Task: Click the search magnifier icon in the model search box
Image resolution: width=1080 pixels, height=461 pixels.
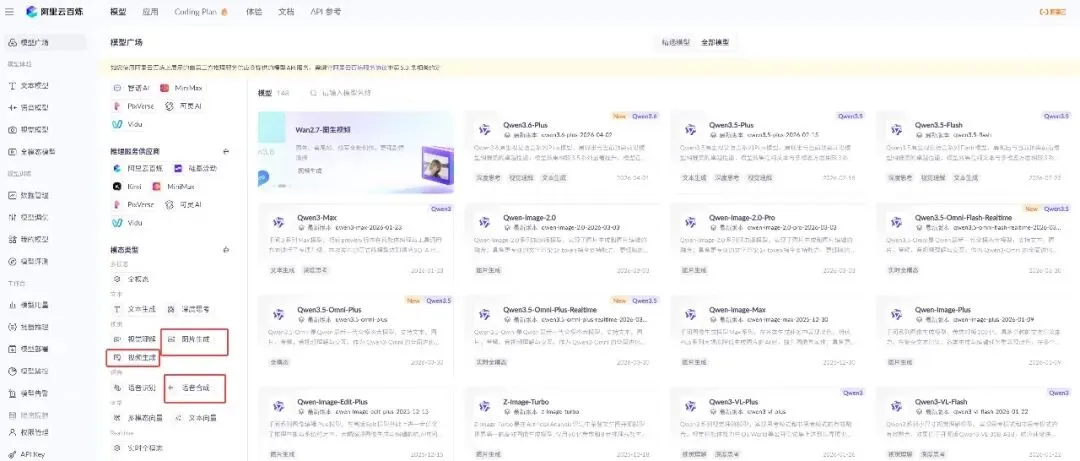Action: (x=313, y=92)
